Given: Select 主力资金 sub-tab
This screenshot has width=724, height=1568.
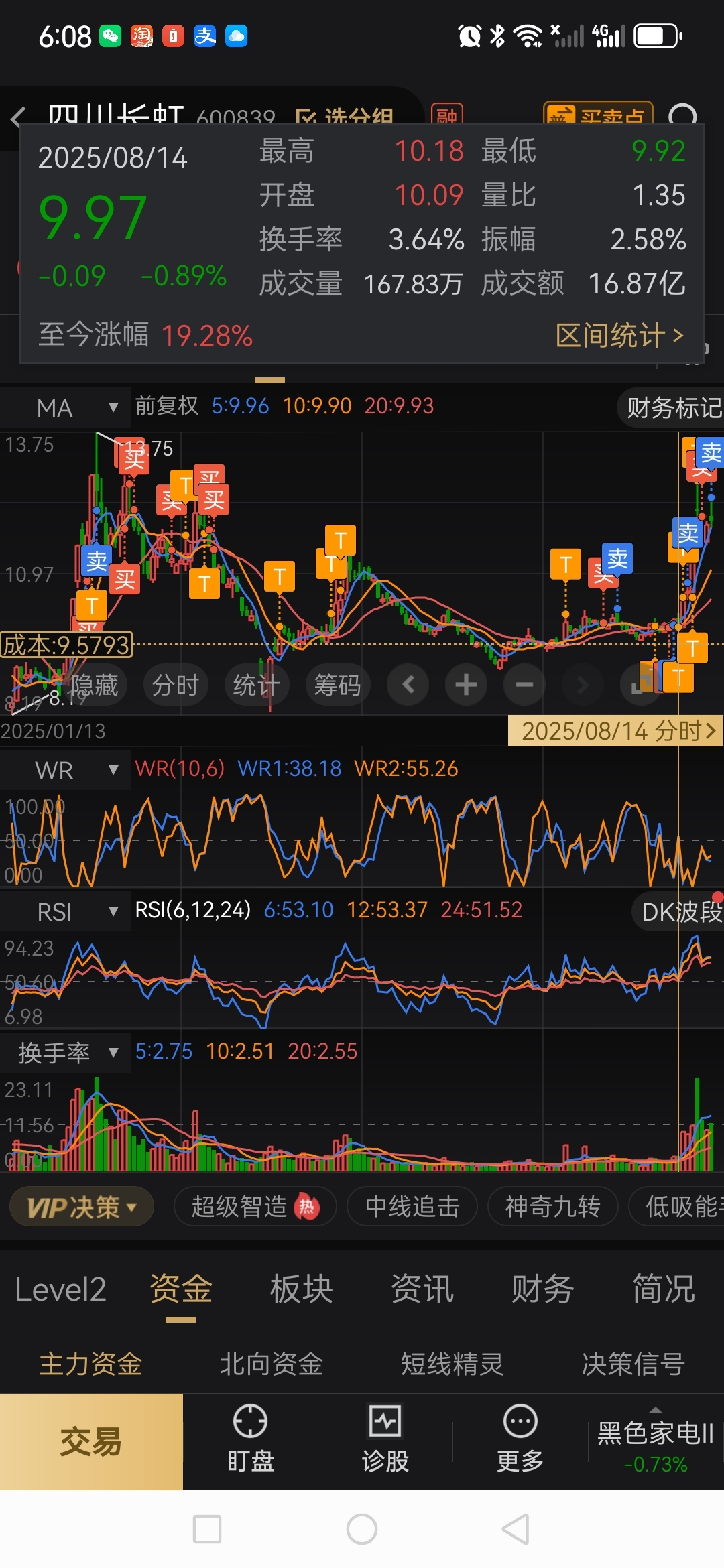Looking at the screenshot, I should pos(90,1364).
